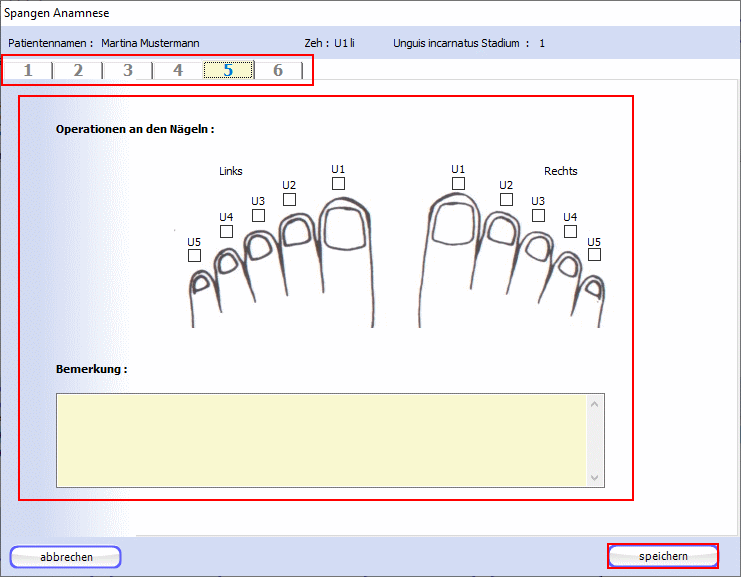Select right foot U5 checkbox
This screenshot has width=741, height=577.
(595, 255)
